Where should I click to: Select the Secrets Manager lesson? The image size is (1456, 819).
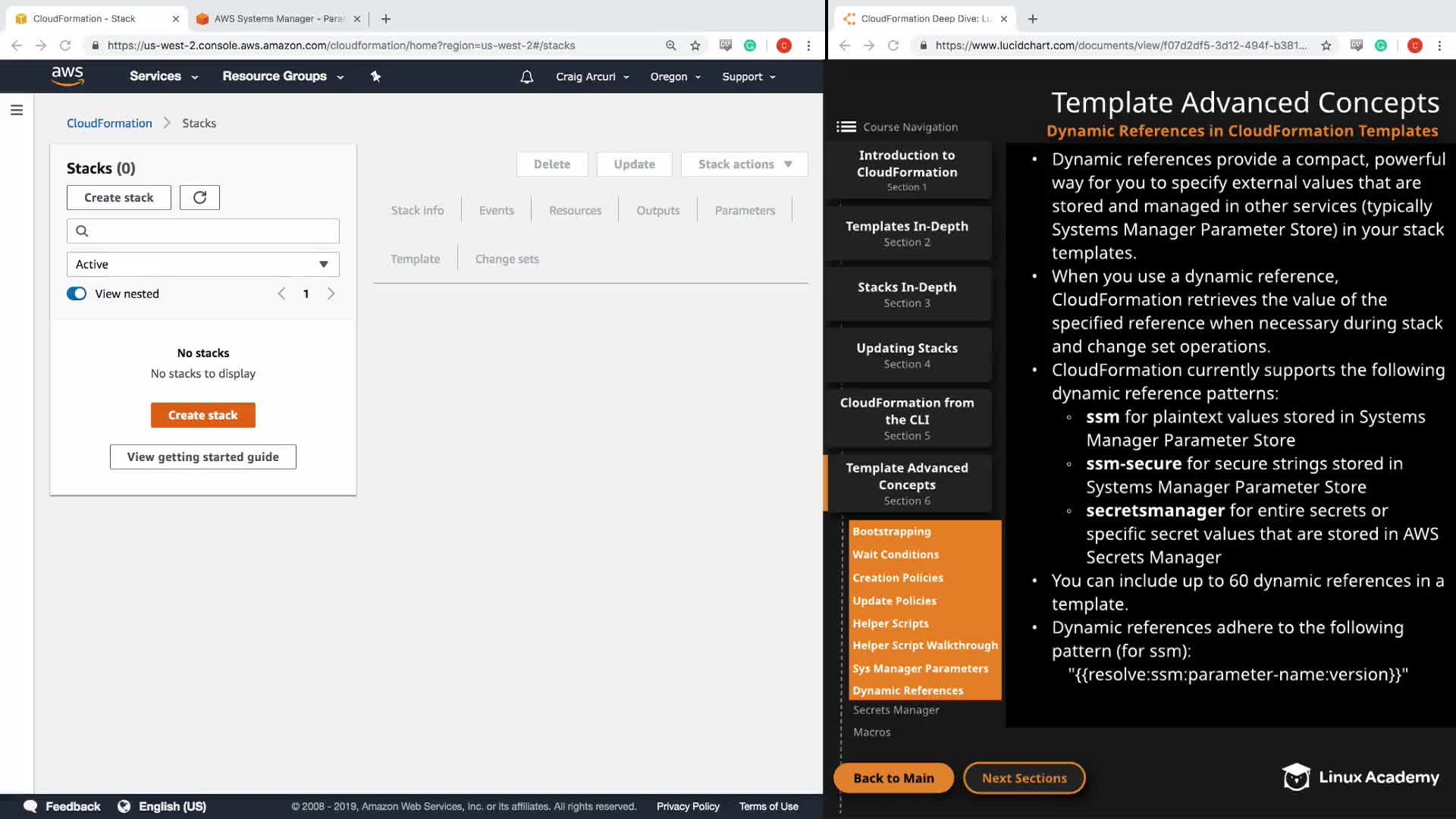[x=896, y=710]
